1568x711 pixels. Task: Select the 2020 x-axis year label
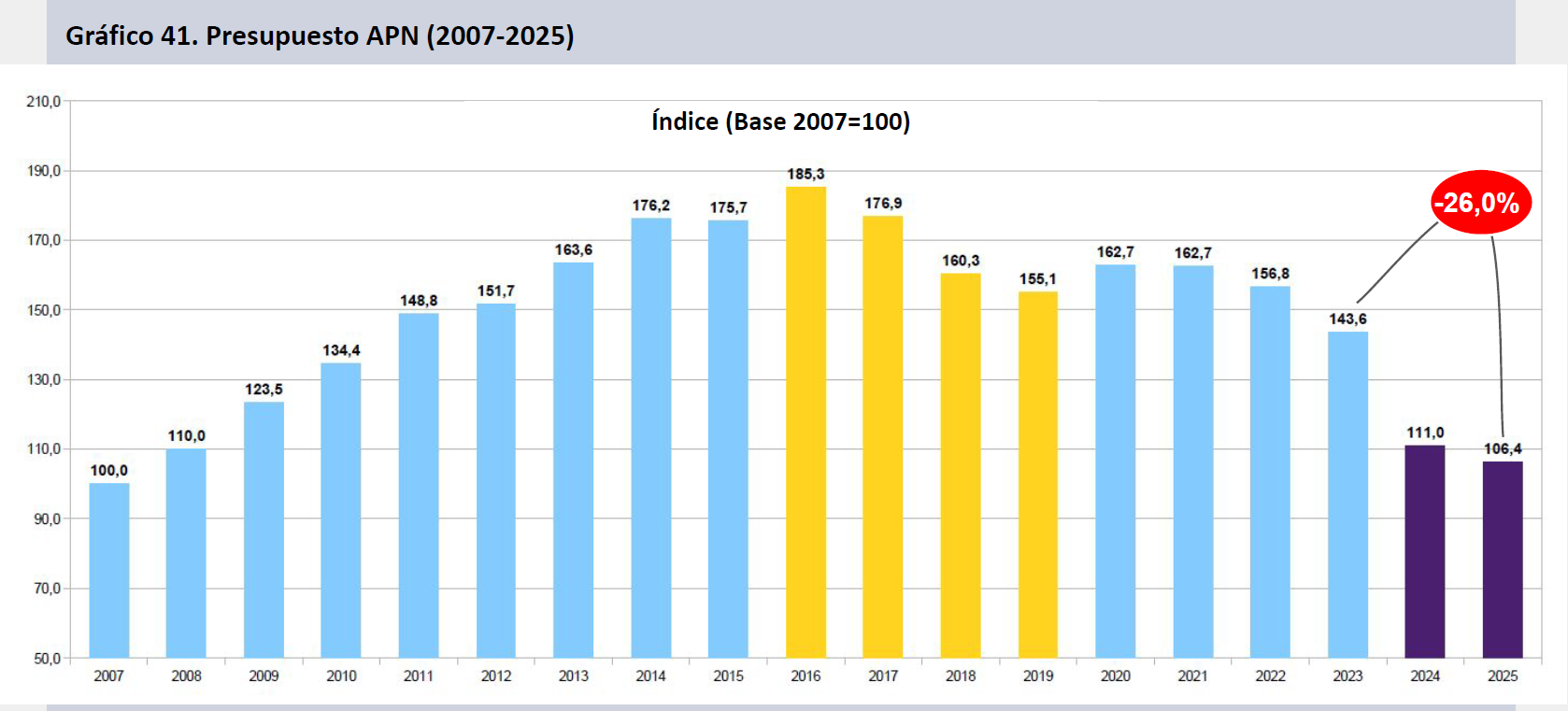pyautogui.click(x=1115, y=675)
